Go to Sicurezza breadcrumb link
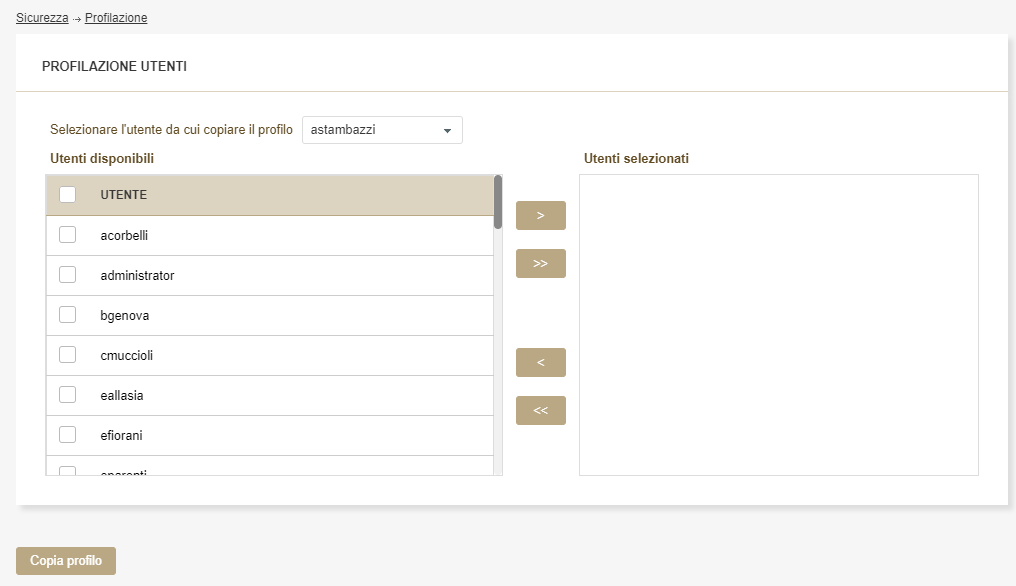The height and width of the screenshot is (586, 1016). coord(42,18)
